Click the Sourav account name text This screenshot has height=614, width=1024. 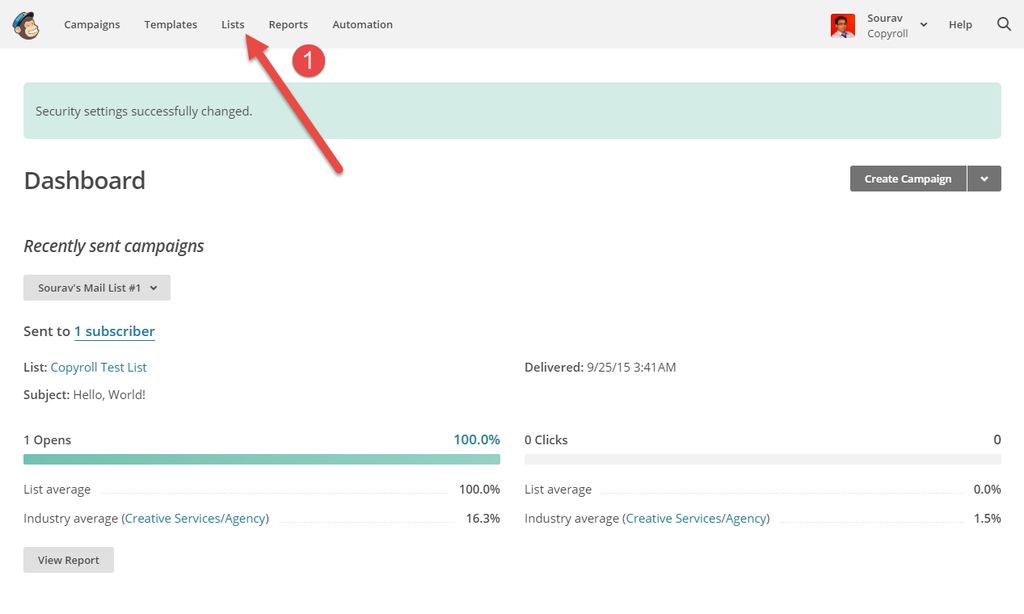pos(885,18)
